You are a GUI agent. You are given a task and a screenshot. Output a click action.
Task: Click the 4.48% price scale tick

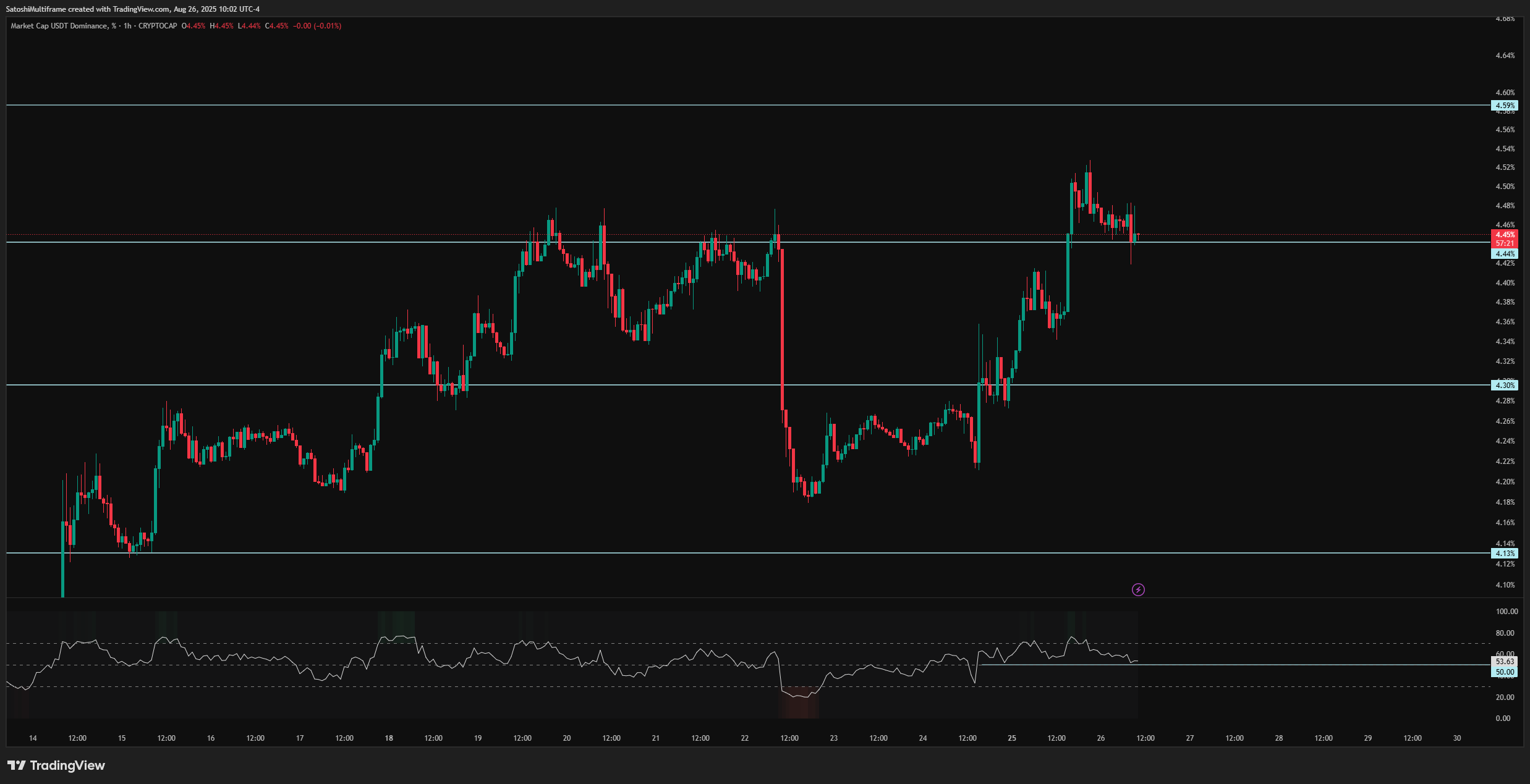(1505, 206)
